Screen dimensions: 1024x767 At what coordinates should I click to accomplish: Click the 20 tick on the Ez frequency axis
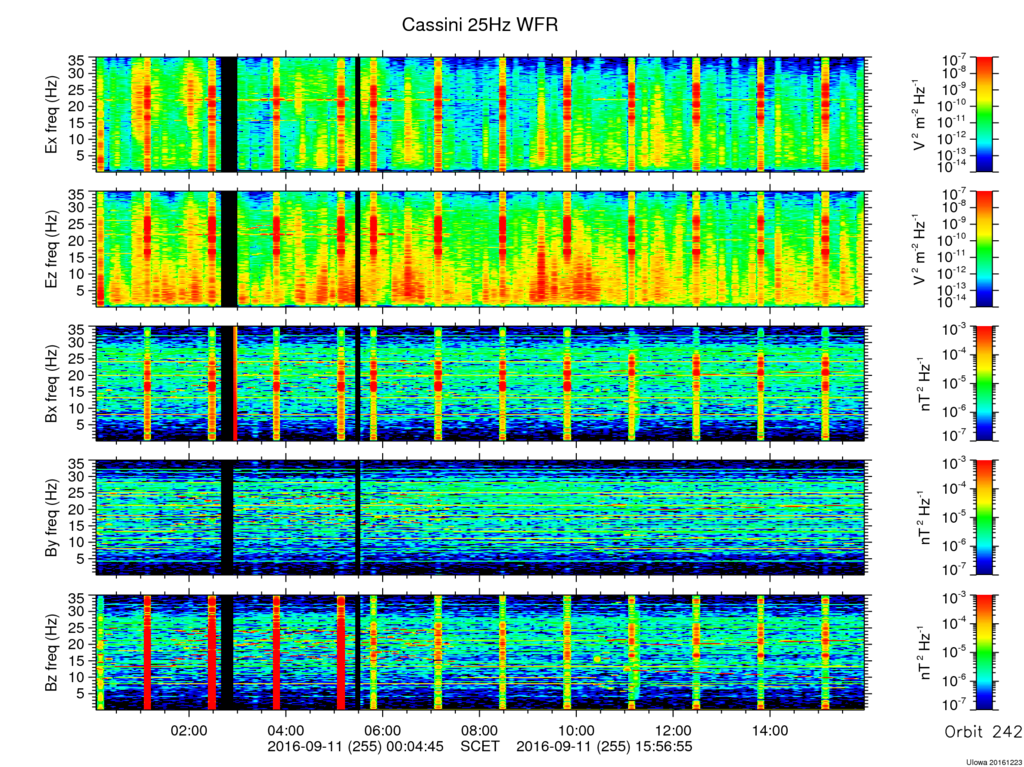coord(78,241)
